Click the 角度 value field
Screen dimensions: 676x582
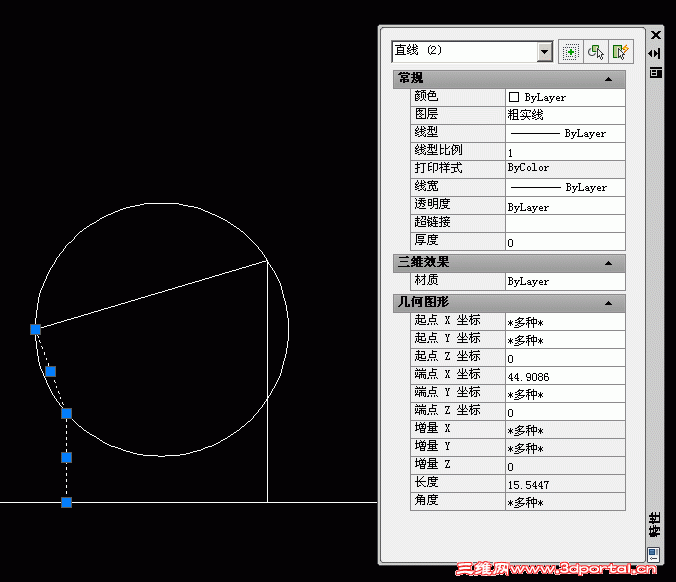[x=565, y=502]
